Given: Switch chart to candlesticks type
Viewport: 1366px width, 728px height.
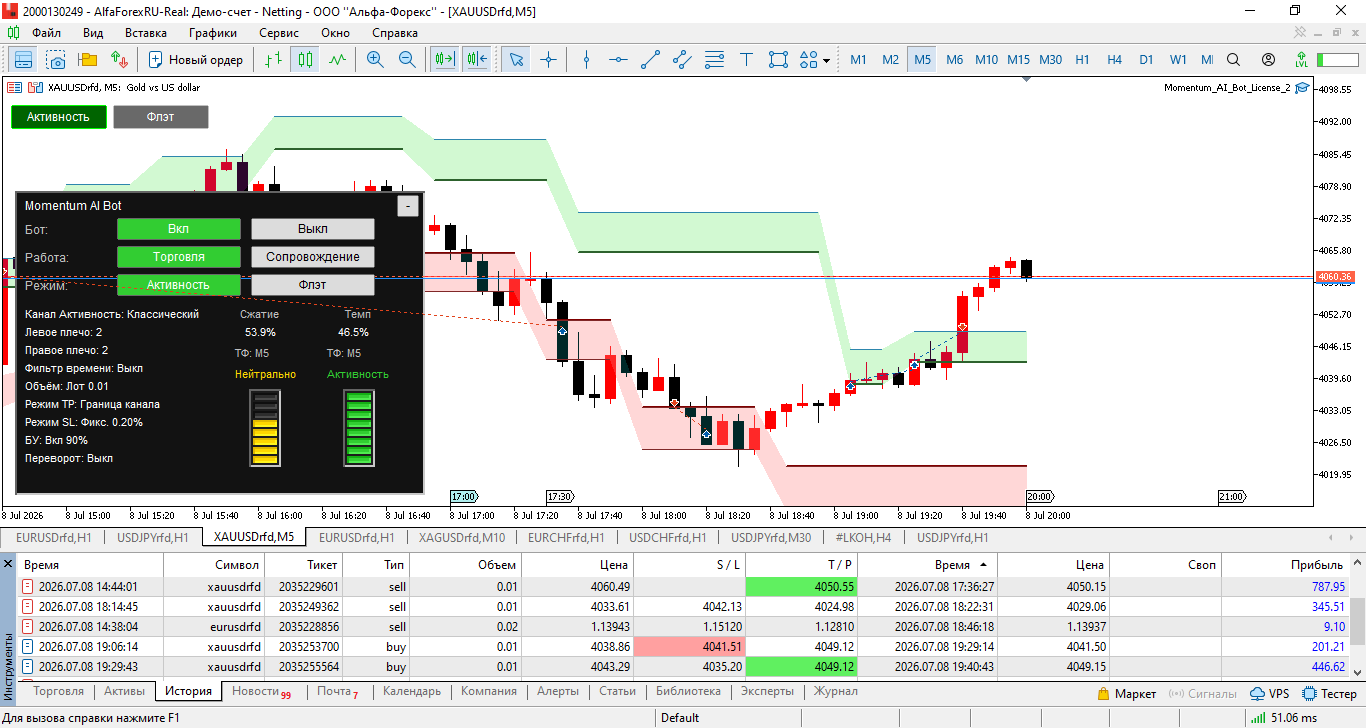Looking at the screenshot, I should click(305, 60).
